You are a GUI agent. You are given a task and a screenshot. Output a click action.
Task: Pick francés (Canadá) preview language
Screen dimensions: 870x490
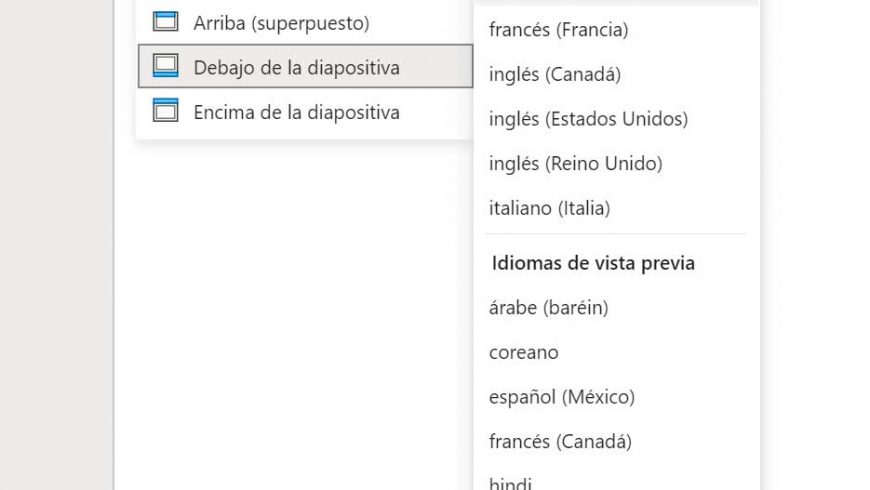click(616, 442)
